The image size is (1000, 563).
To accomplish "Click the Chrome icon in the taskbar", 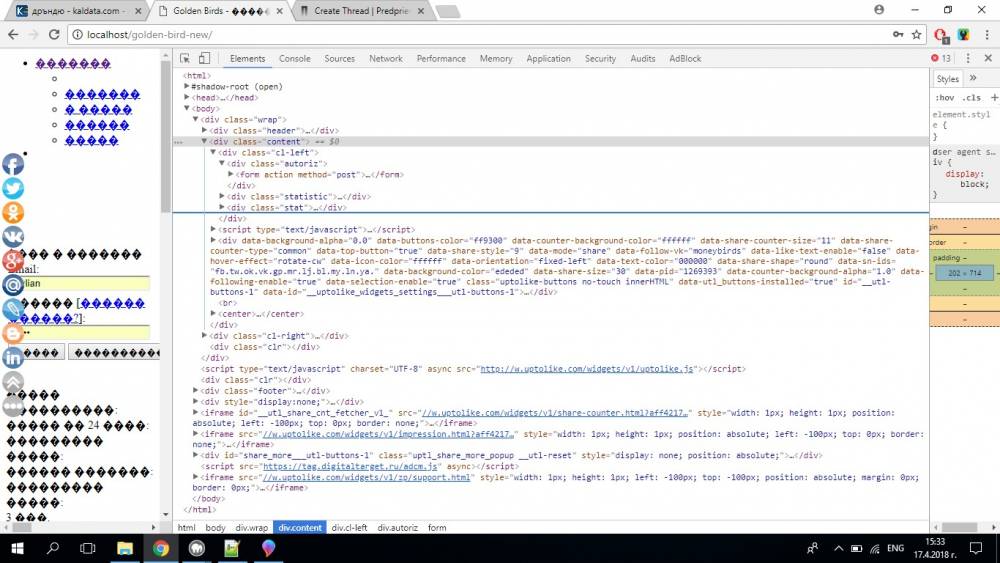I will coord(161,548).
